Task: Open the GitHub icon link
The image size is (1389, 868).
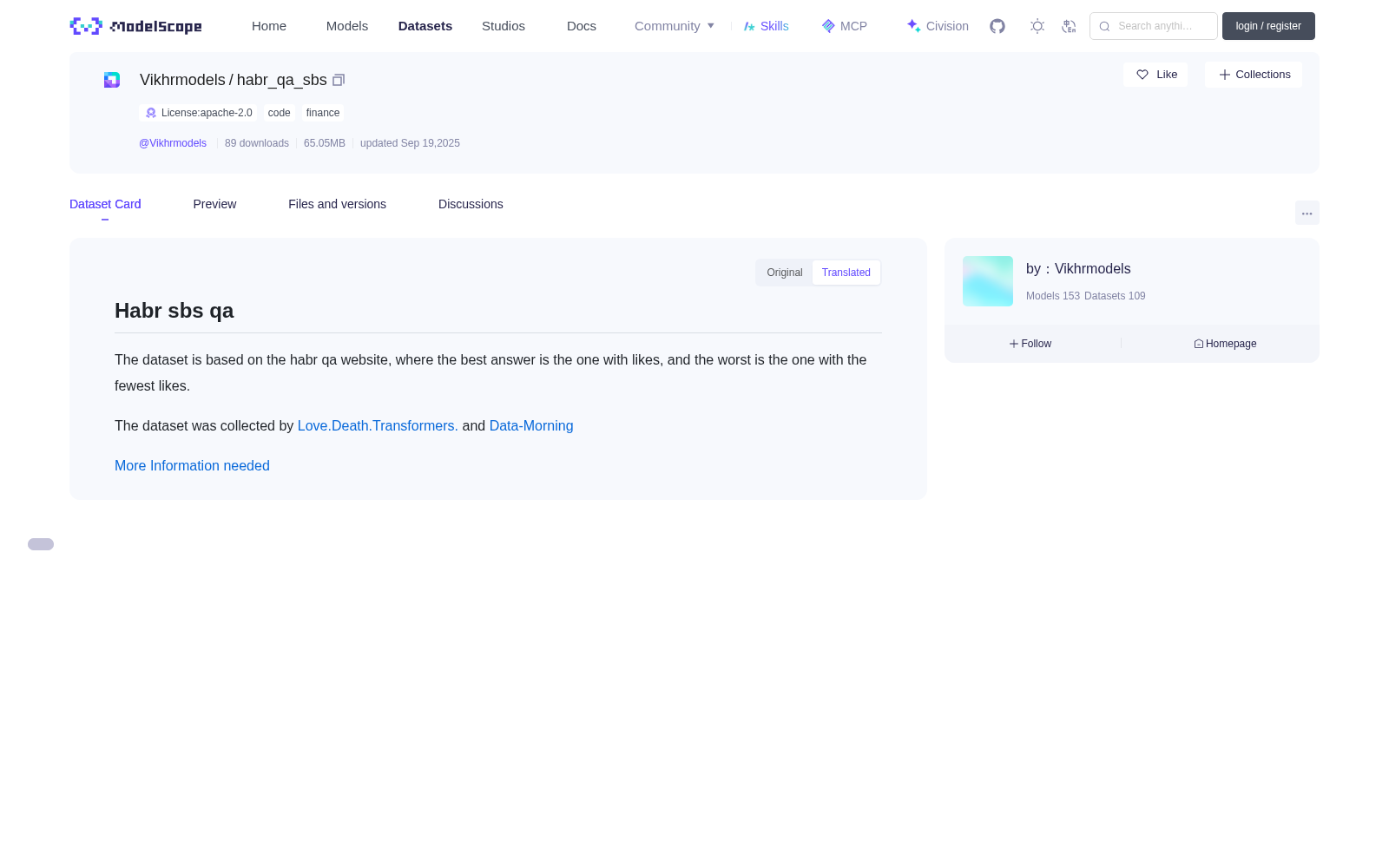Action: click(x=997, y=26)
